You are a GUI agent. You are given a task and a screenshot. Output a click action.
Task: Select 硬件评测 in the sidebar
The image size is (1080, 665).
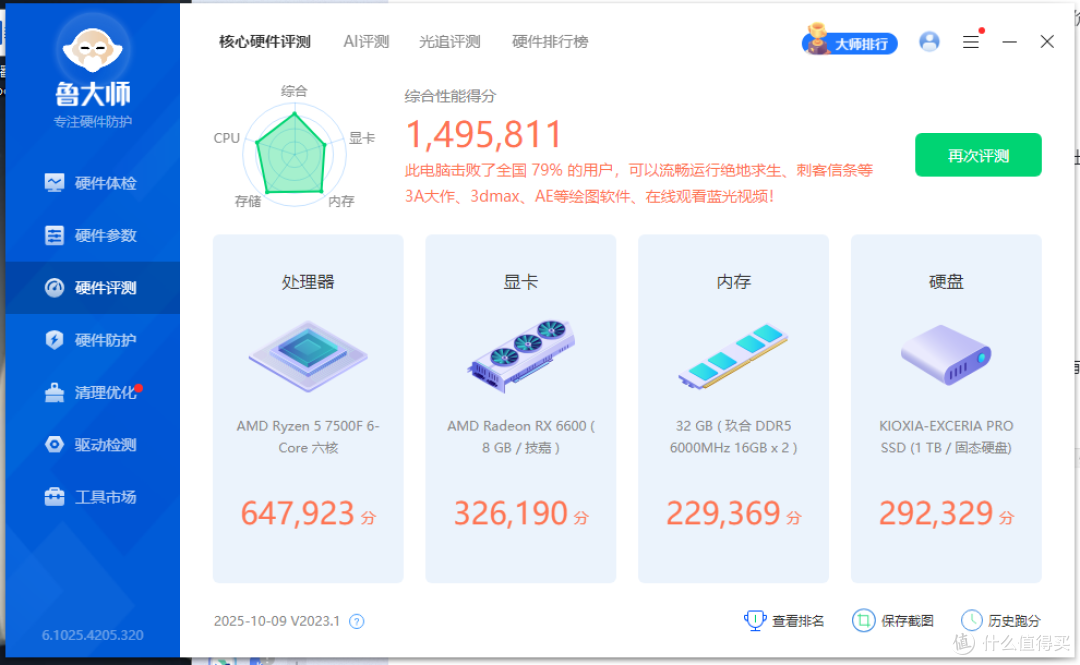click(92, 288)
